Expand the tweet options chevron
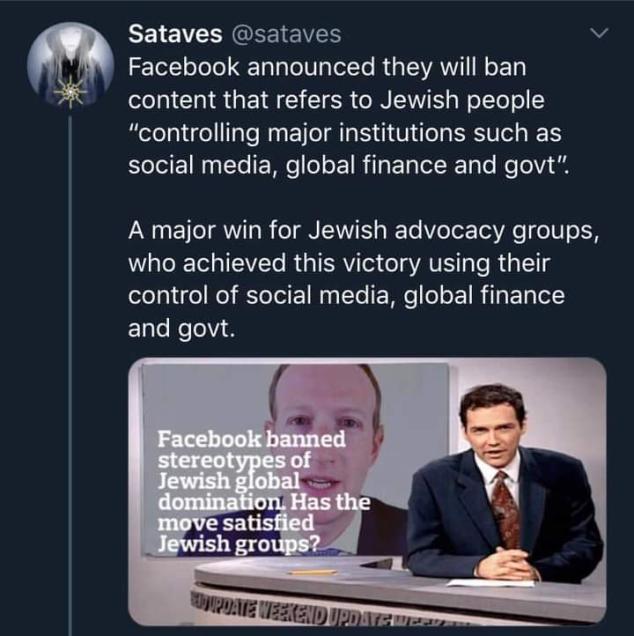Viewport: 634px width, 636px height. [600, 34]
